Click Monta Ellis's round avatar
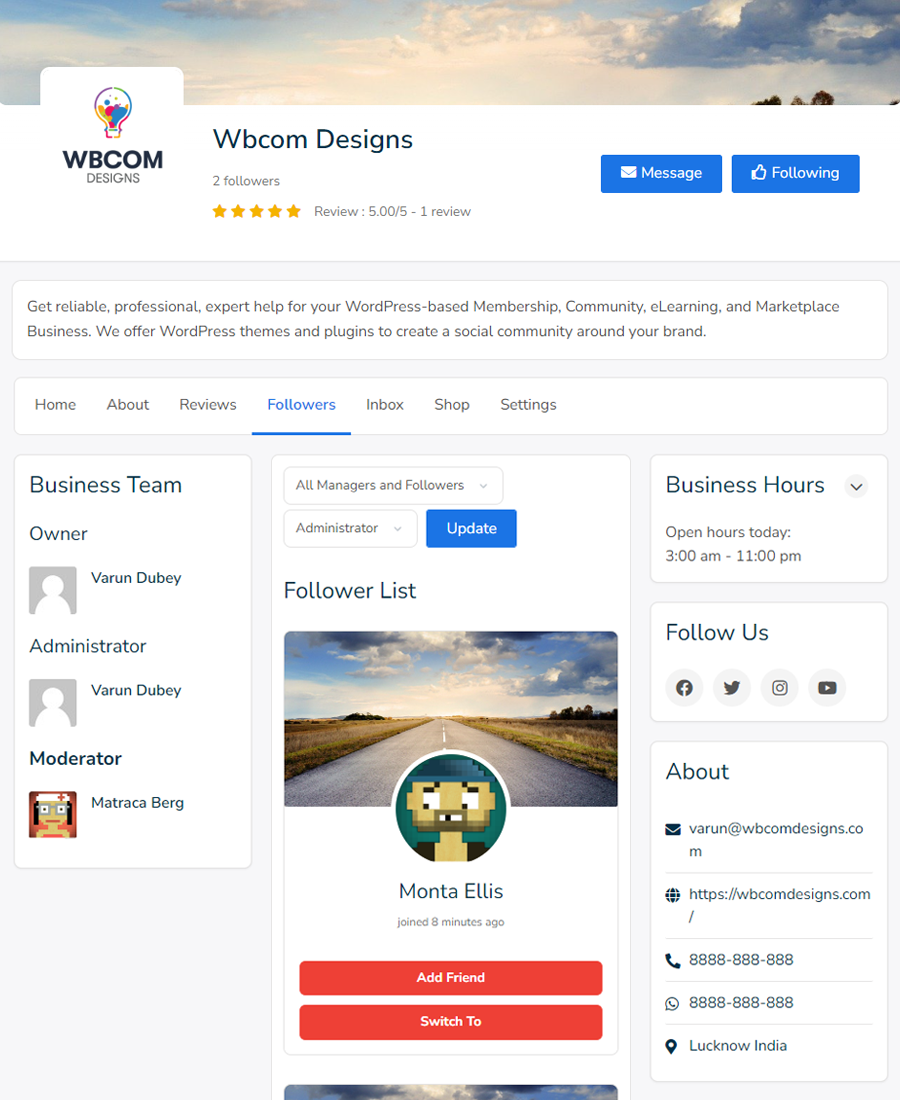 point(450,808)
